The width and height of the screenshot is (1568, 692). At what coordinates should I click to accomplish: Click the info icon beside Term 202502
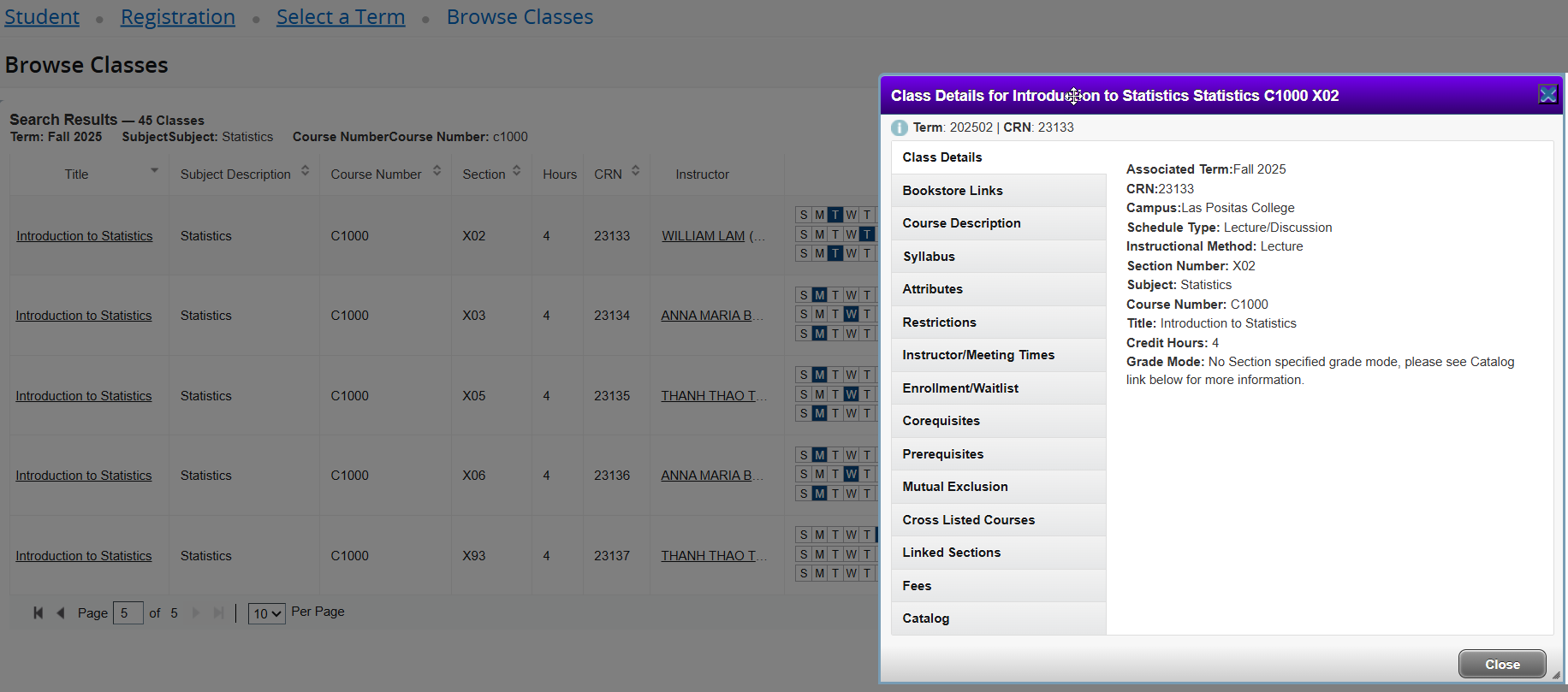point(899,127)
